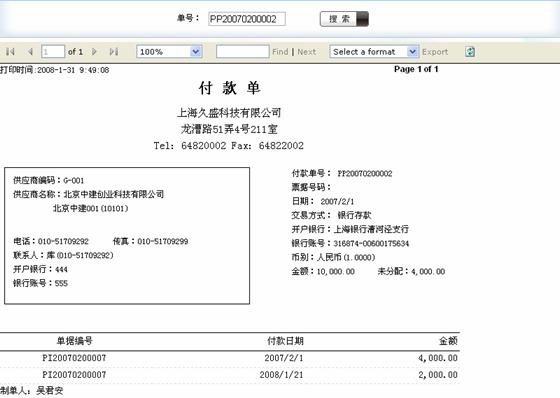Select 交易方式 银行存款
The width and height of the screenshot is (560, 398).
[331, 215]
